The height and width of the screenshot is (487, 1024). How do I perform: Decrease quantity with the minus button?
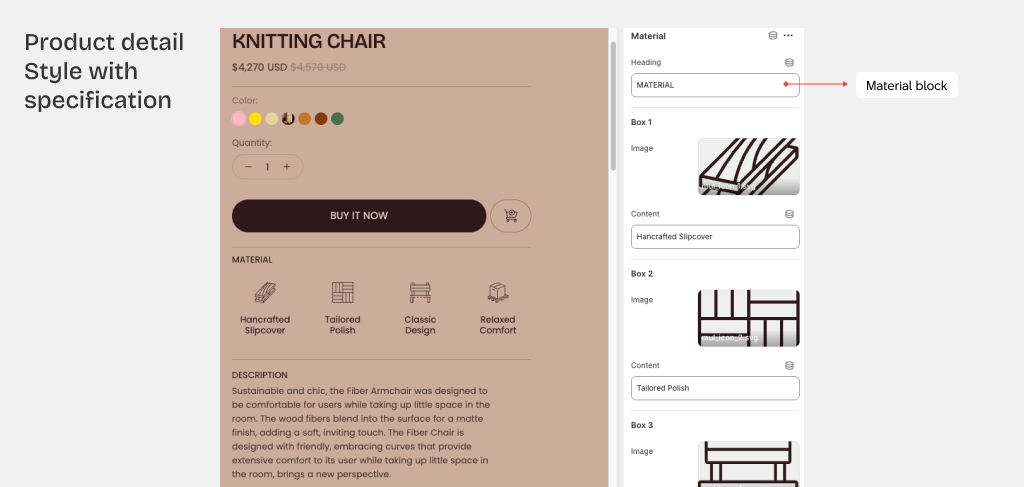pyautogui.click(x=248, y=167)
